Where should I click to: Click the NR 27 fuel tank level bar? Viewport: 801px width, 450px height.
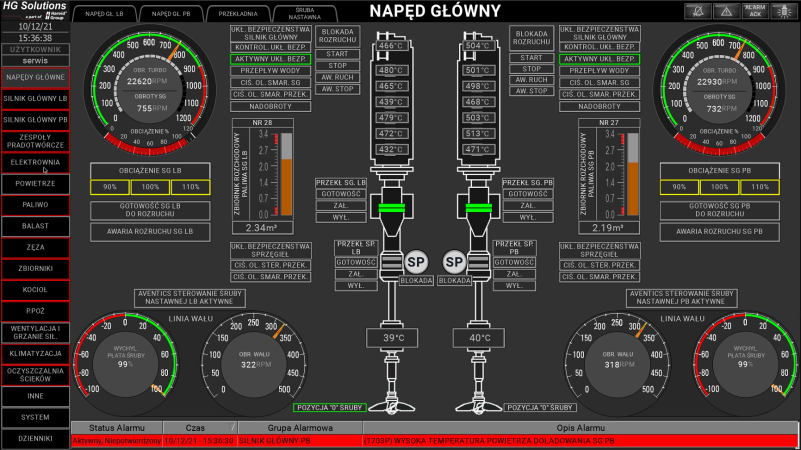(x=632, y=174)
